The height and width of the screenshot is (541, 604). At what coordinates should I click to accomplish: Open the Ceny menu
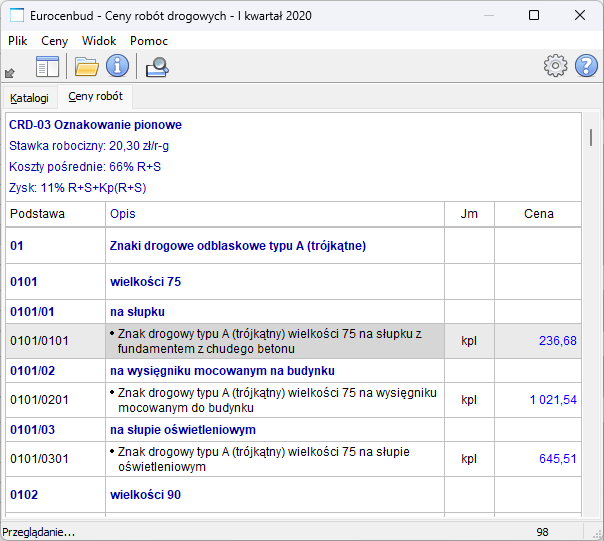[55, 41]
